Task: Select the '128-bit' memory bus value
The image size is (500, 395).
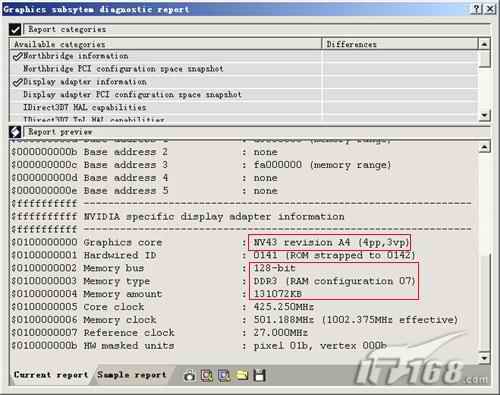Action: (x=274, y=268)
